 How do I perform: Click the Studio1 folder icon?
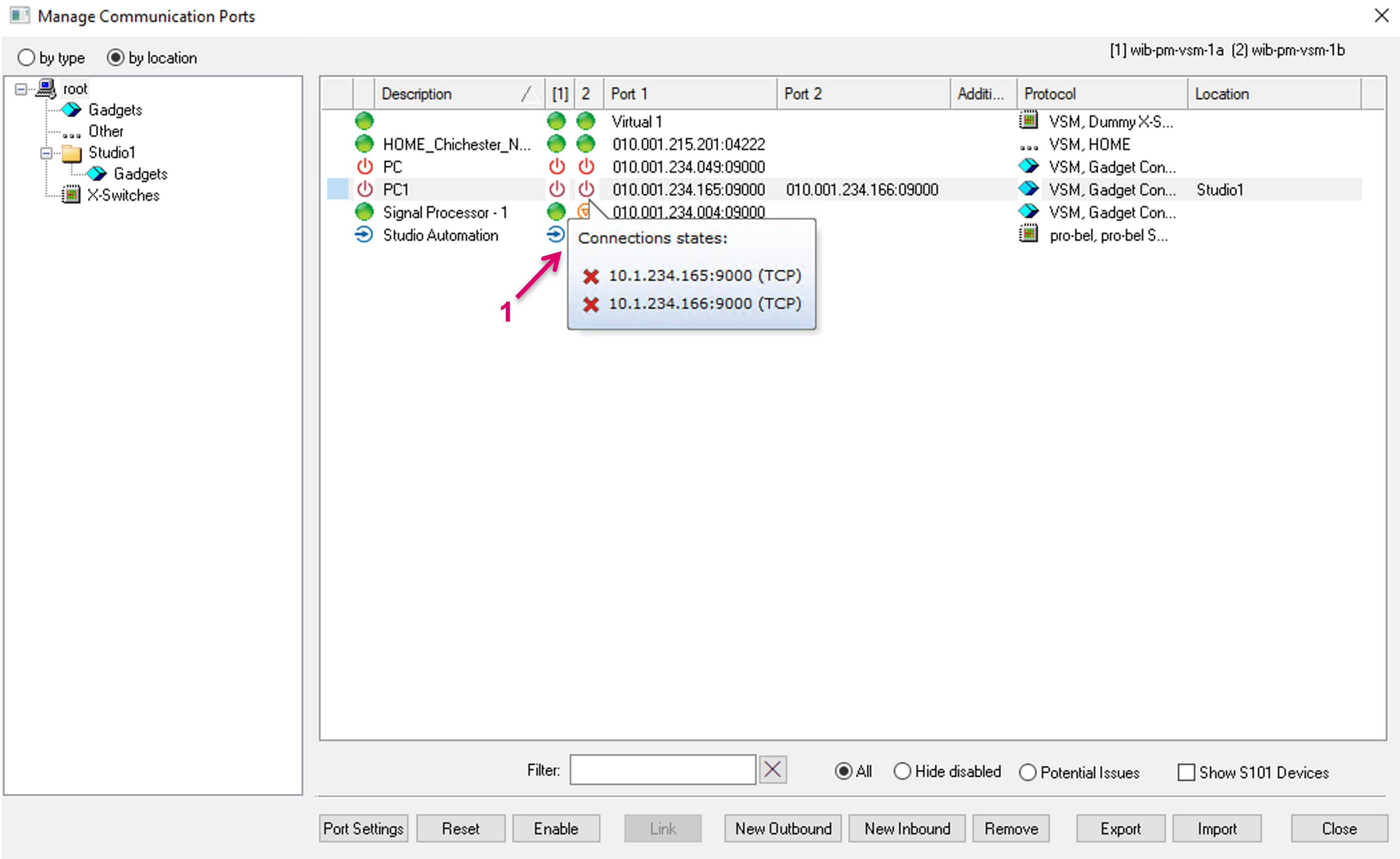tap(72, 153)
